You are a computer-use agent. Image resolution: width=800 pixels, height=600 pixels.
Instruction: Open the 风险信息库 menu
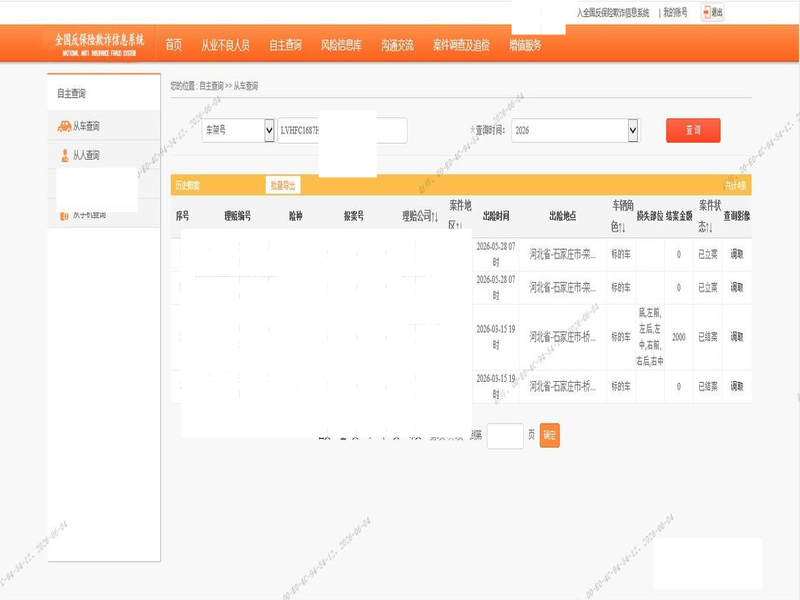[341, 45]
